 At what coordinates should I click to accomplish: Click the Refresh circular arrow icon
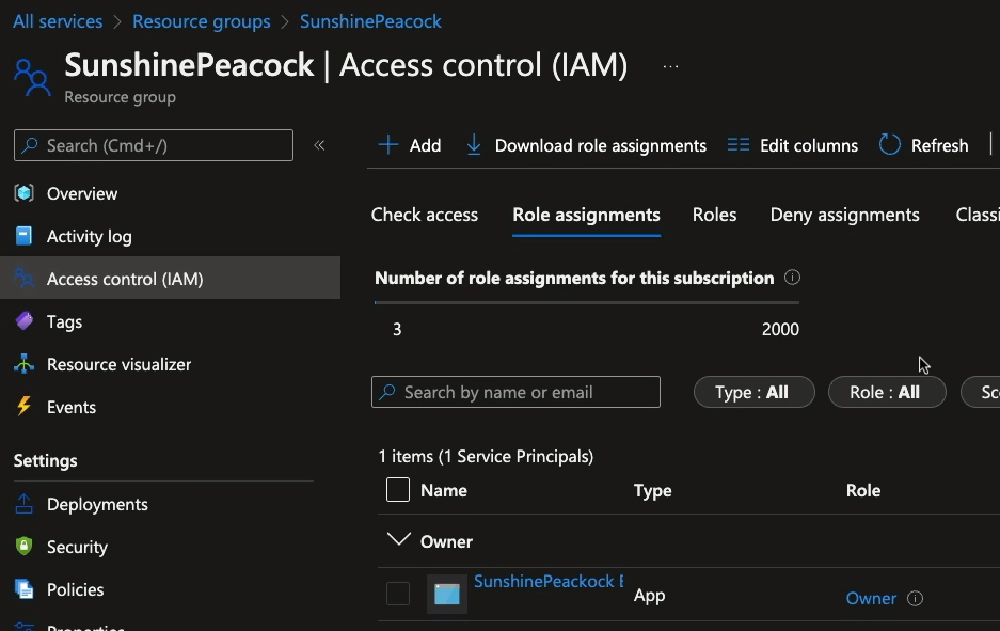coord(890,145)
